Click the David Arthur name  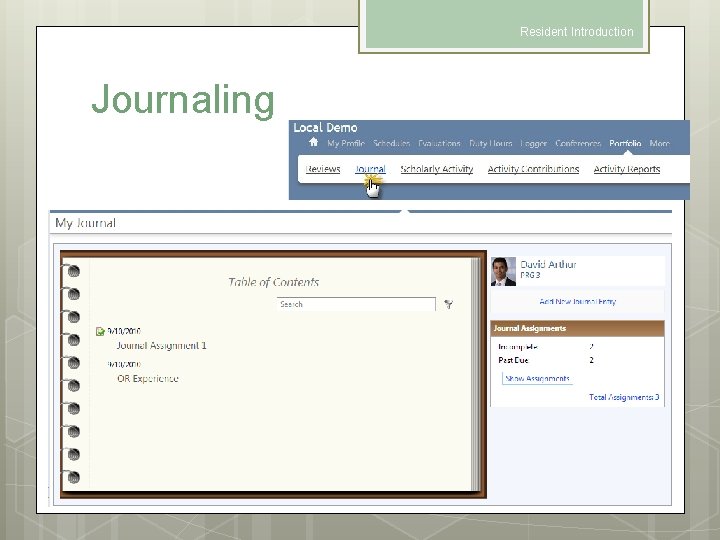pos(548,264)
